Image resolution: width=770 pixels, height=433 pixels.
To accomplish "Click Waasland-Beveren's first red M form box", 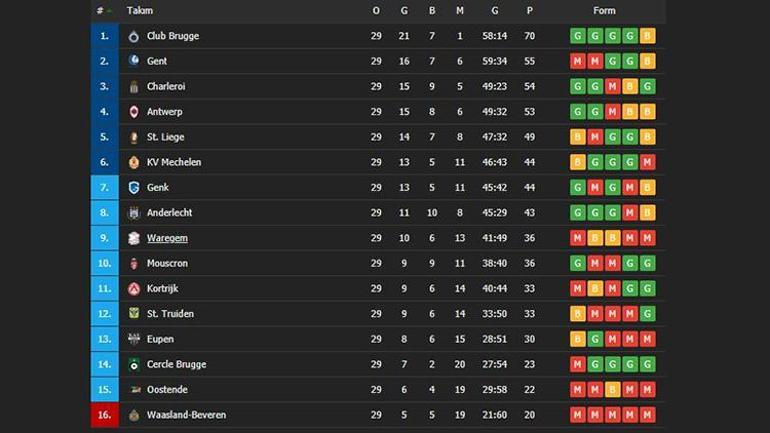I will tap(577, 415).
